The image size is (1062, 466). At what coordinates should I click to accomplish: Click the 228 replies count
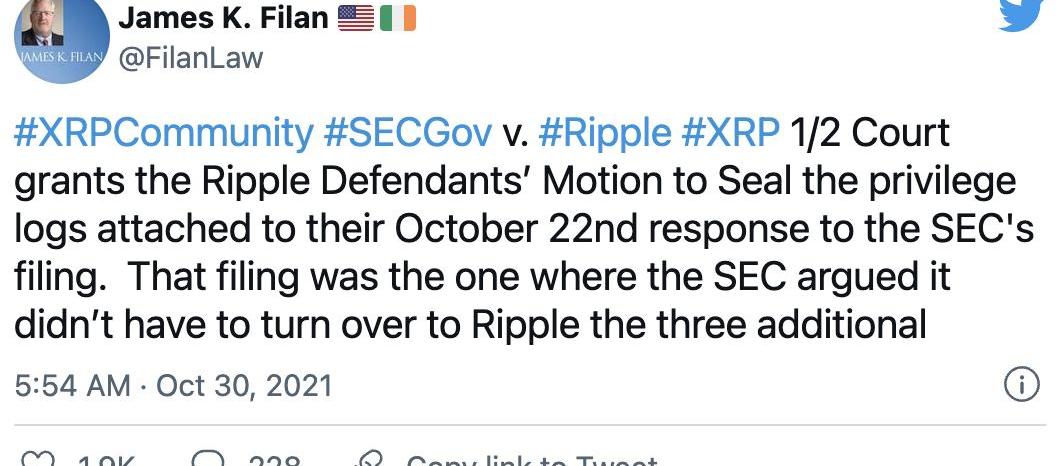point(274,462)
